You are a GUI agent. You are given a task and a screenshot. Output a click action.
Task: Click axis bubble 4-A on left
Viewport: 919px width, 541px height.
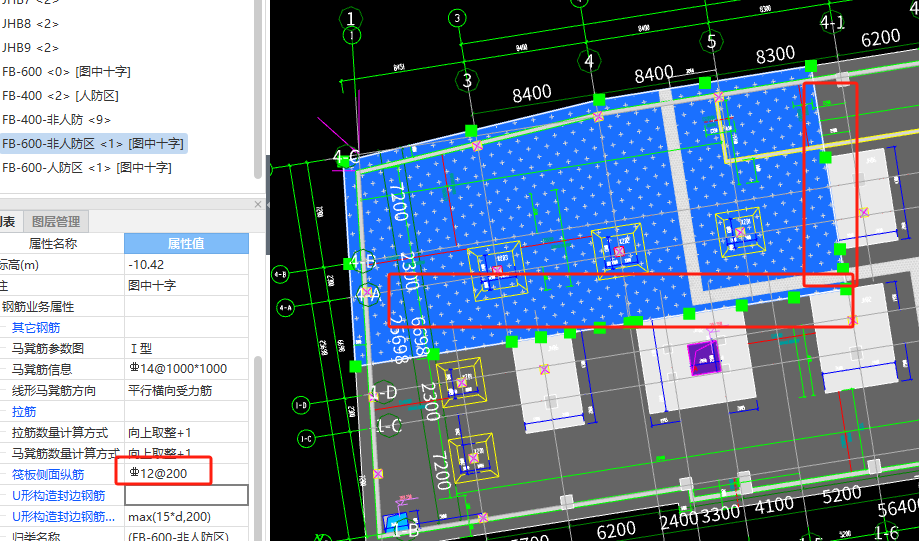coord(285,307)
